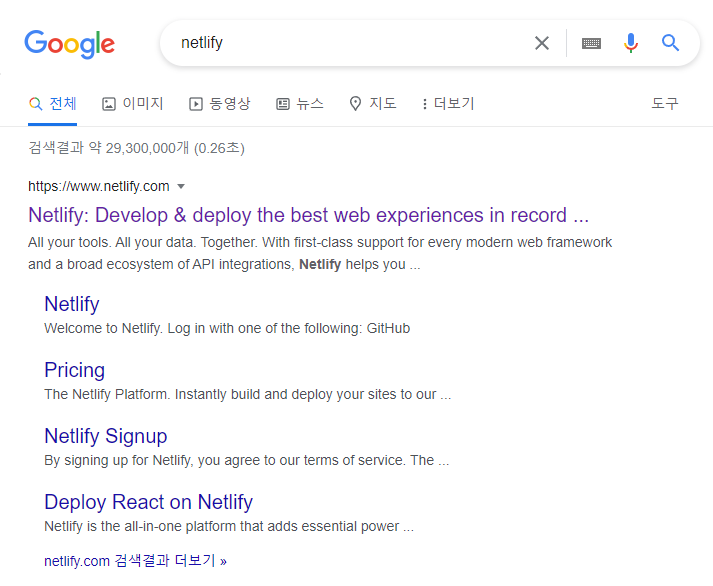Switch to the 동영상 tab
713x586 pixels.
click(220, 104)
